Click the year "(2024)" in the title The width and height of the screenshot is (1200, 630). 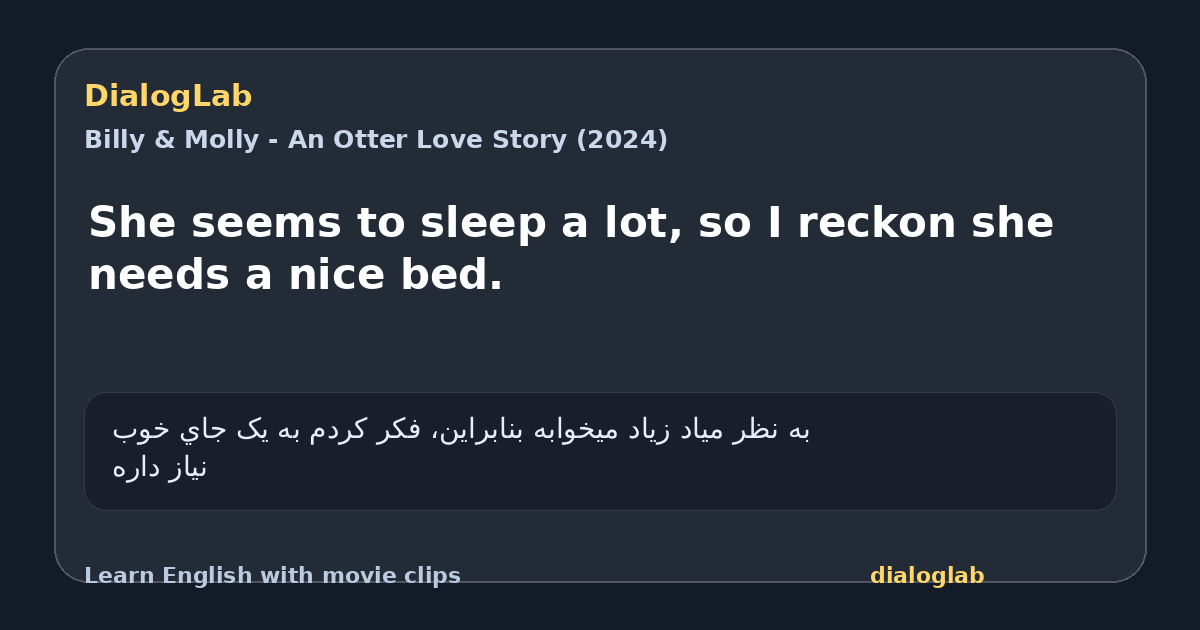[622, 140]
